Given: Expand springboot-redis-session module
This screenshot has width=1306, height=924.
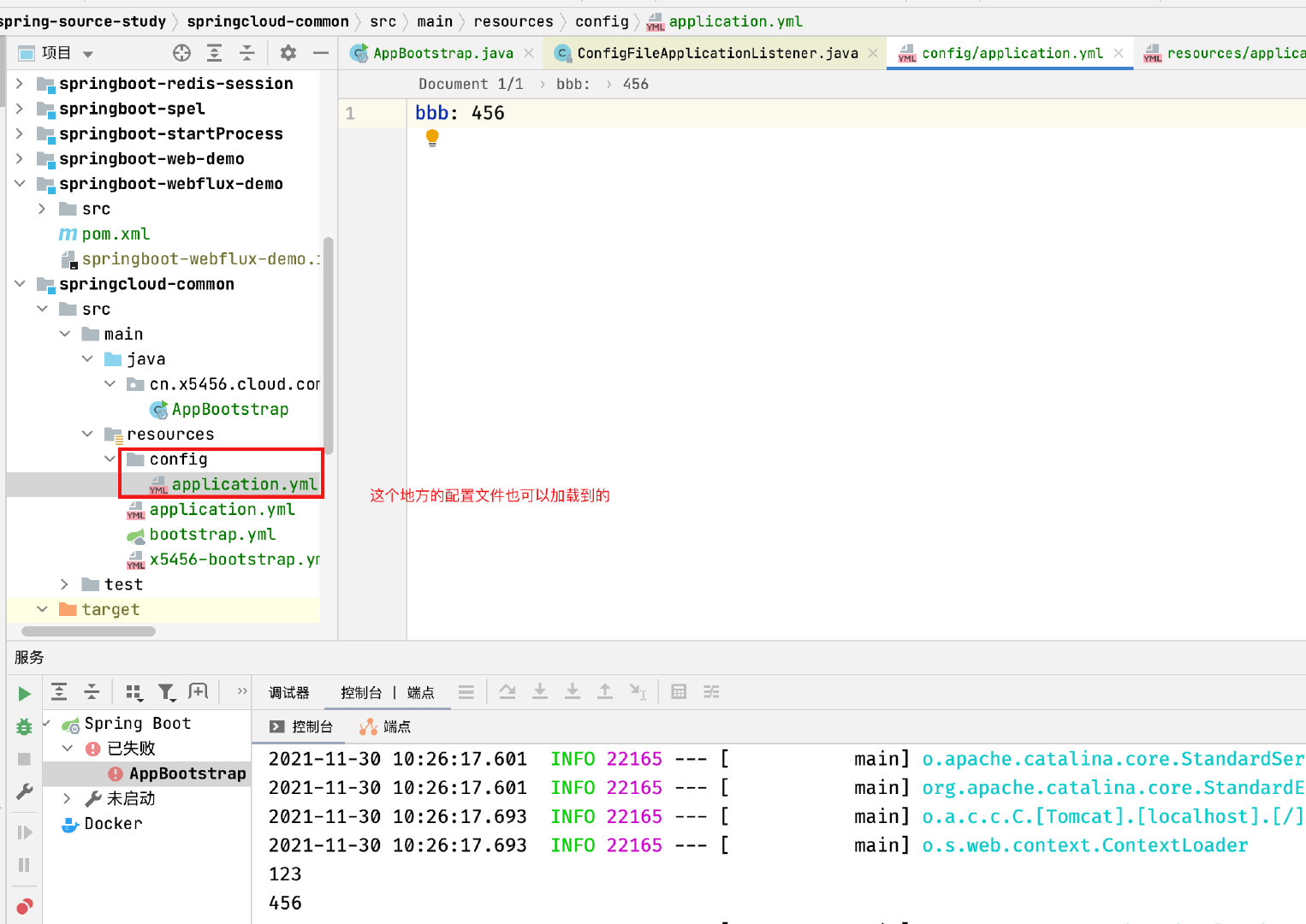Looking at the screenshot, I should [20, 83].
